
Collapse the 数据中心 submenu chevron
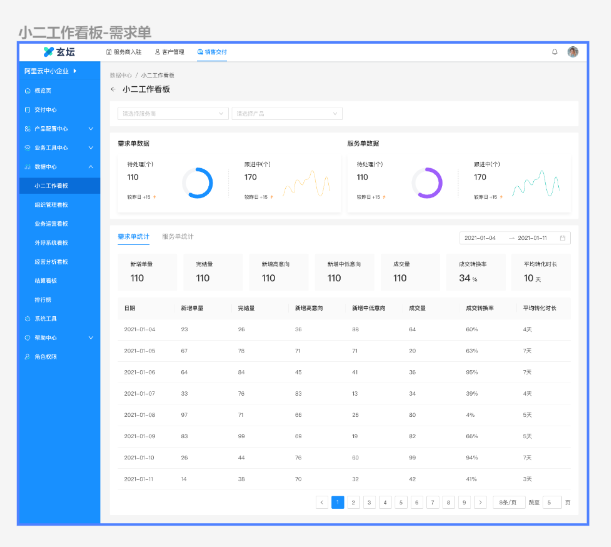tap(91, 167)
